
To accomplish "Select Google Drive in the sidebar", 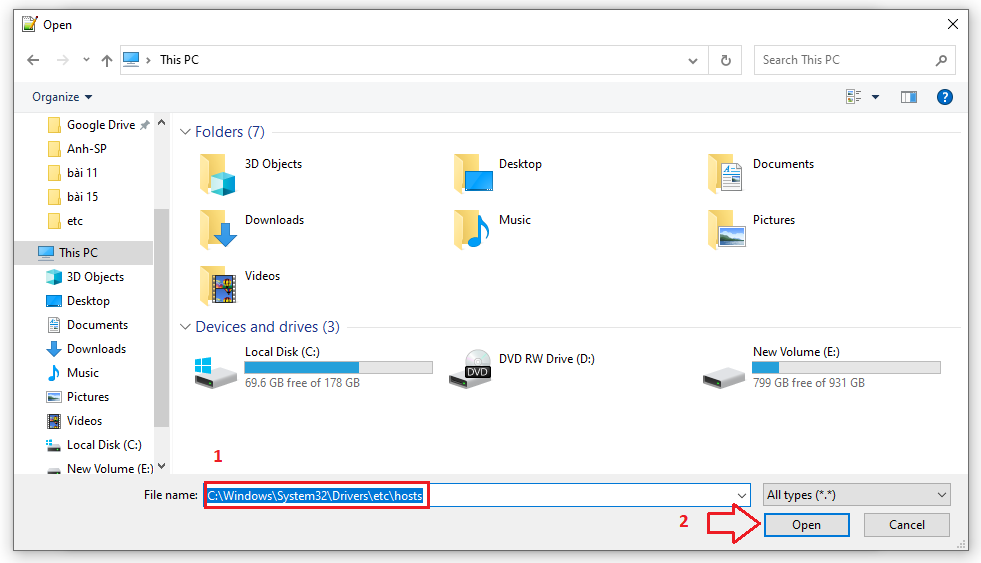I will click(100, 125).
